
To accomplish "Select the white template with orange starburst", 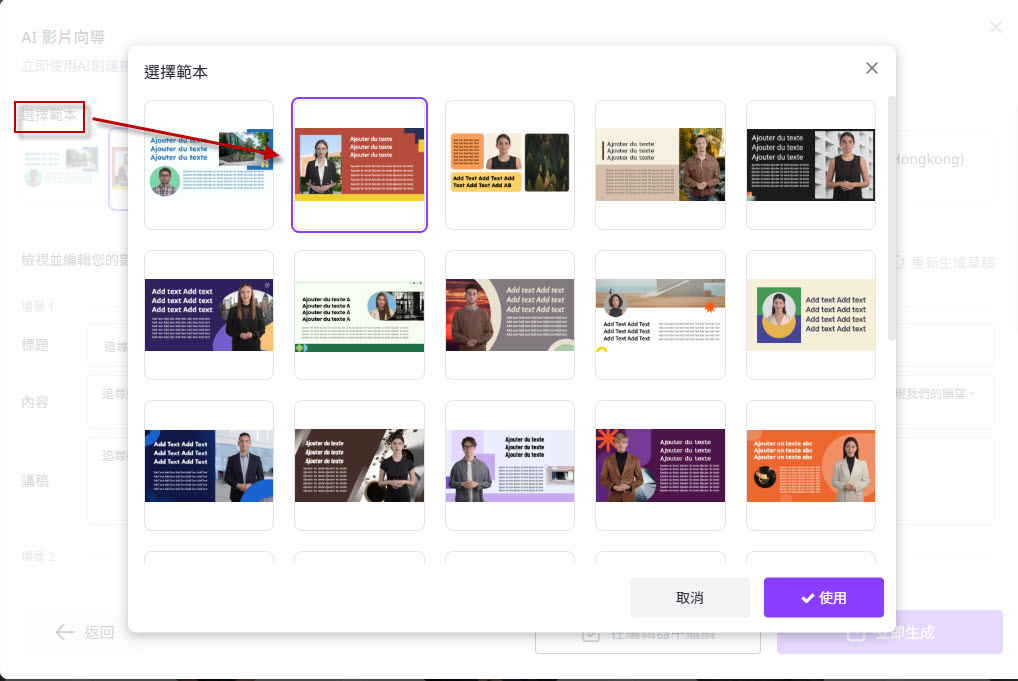I will coord(660,315).
